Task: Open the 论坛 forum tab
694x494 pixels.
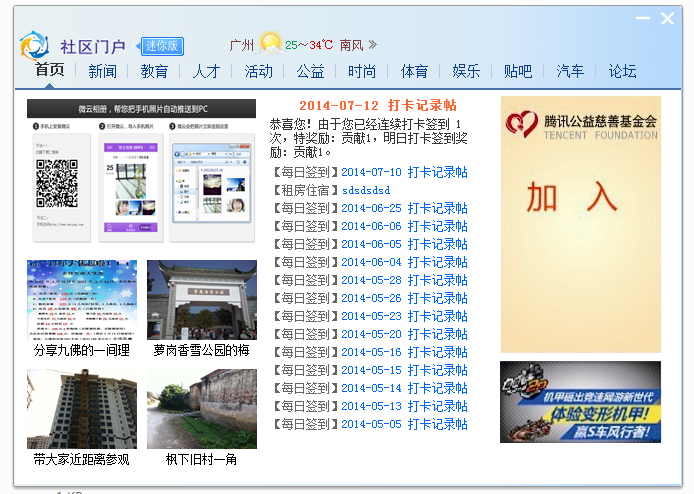Action: pyautogui.click(x=622, y=71)
